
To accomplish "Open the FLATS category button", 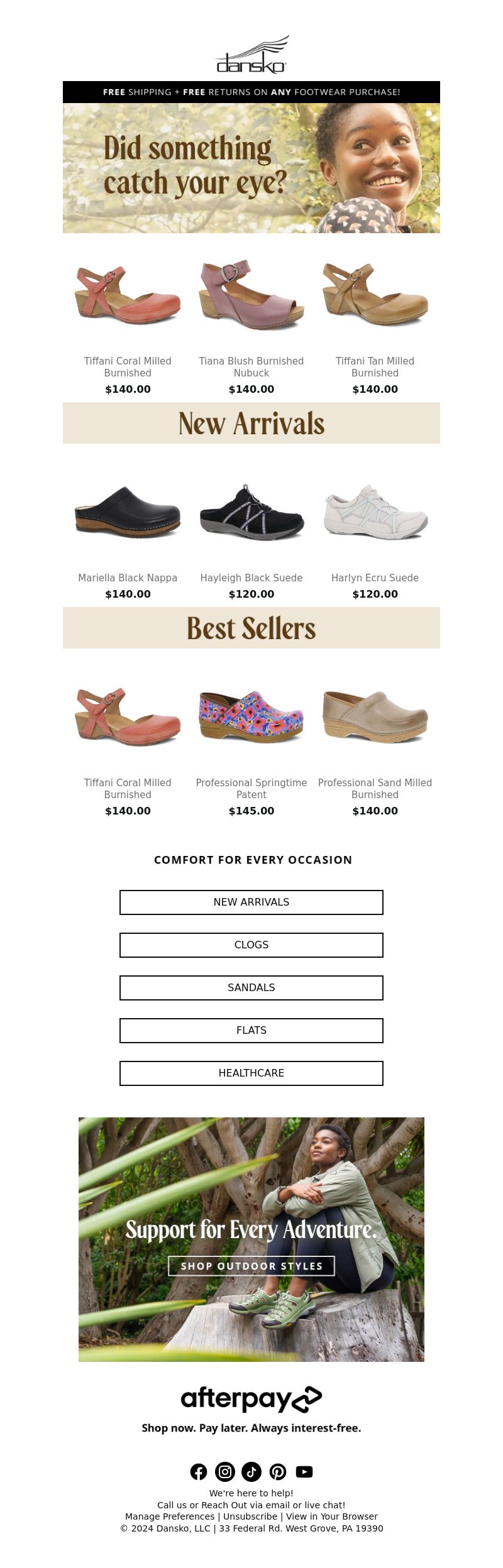I will point(251,1030).
